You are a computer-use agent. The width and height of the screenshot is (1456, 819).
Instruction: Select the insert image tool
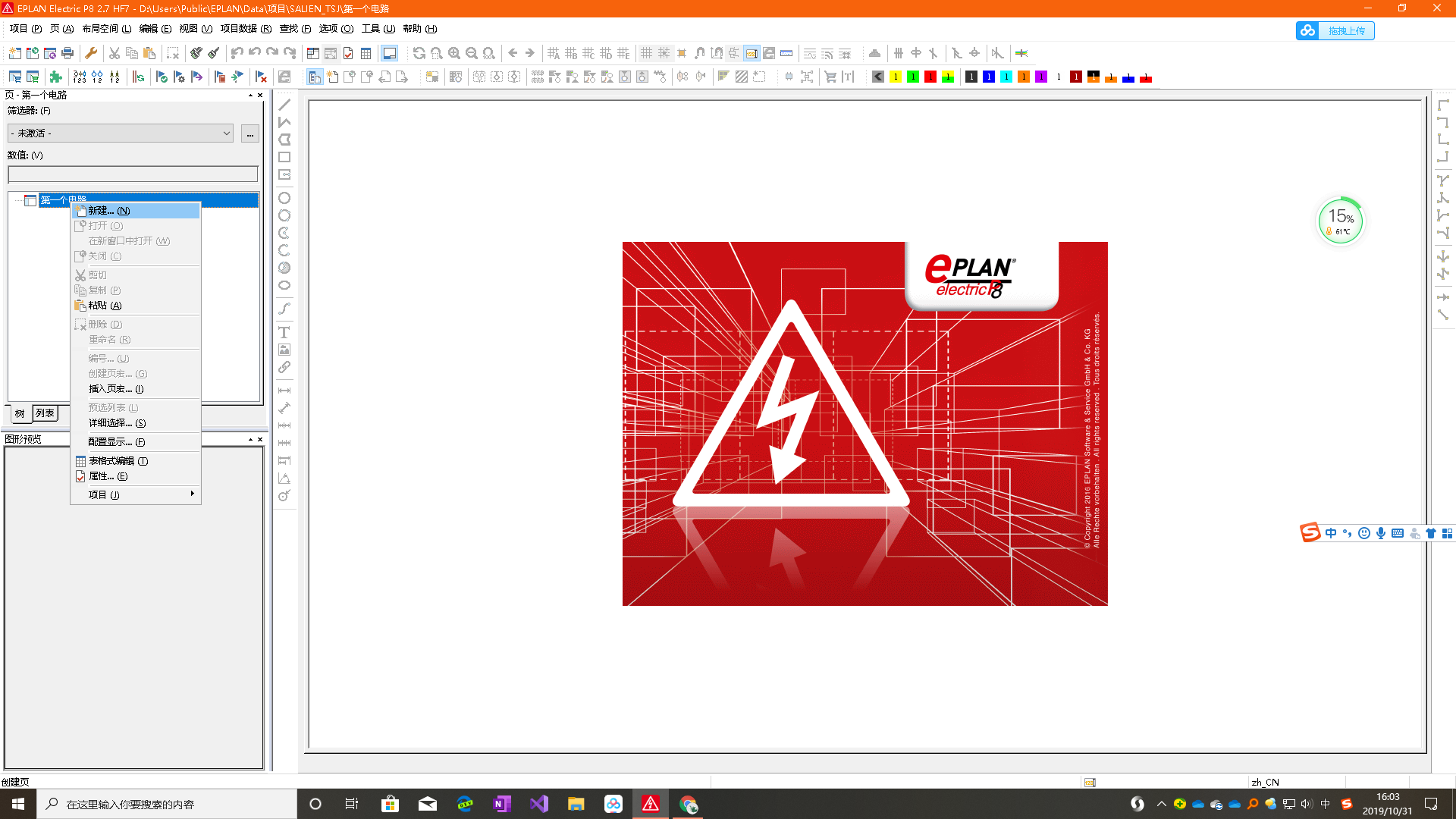click(284, 350)
